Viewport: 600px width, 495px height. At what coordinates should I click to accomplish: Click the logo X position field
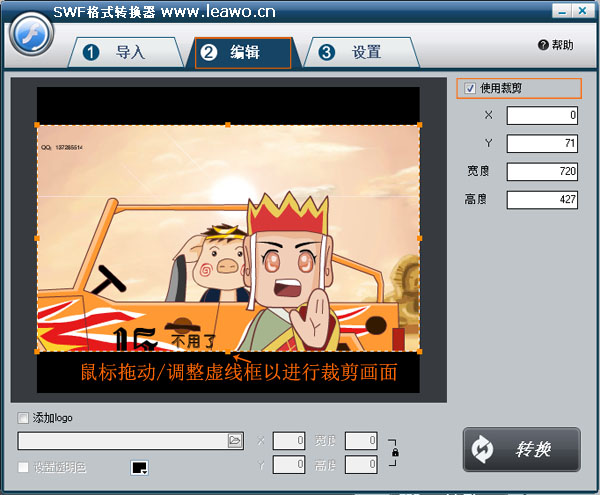(289, 441)
